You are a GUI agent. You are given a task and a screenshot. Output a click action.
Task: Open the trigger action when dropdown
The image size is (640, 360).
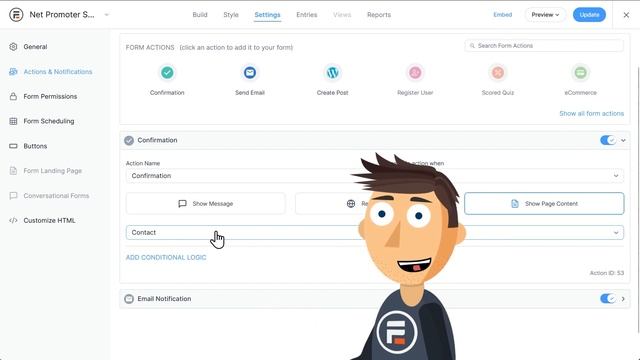pyautogui.click(x=616, y=176)
